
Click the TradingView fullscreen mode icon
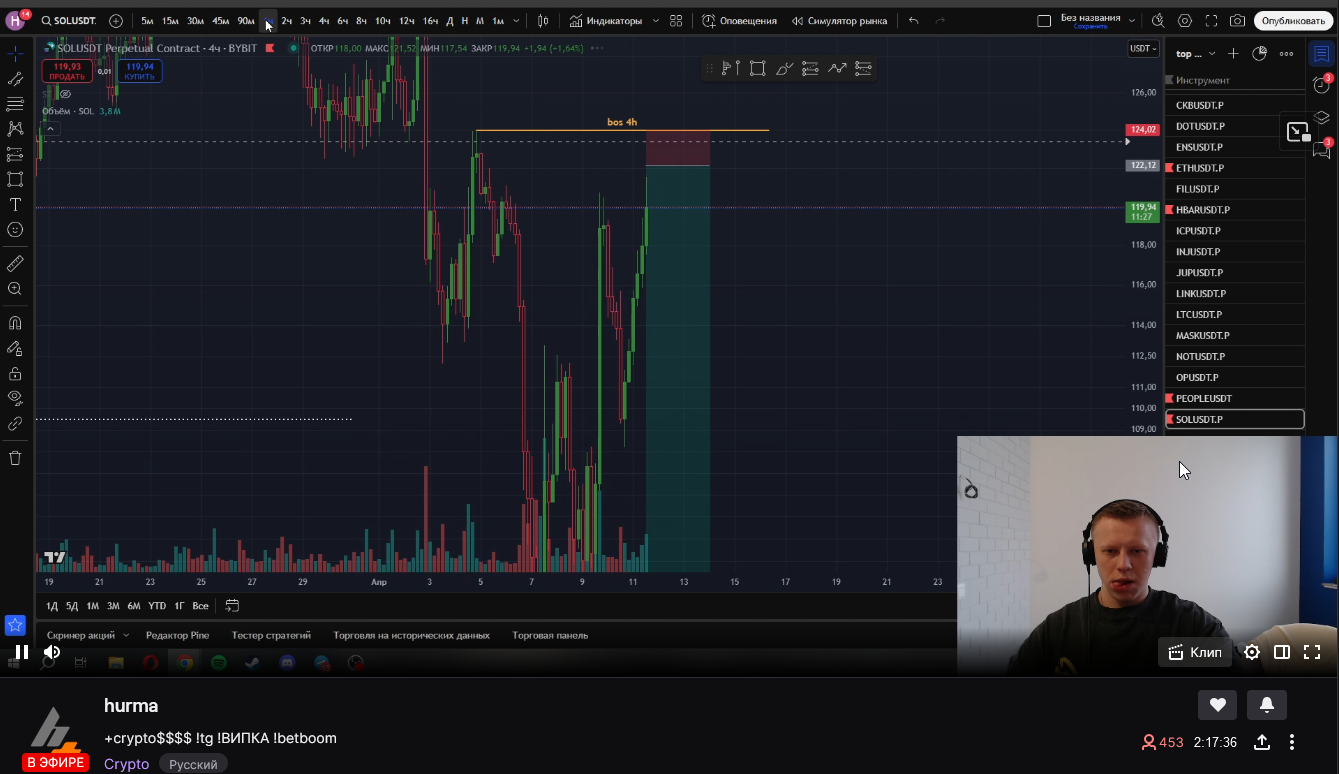point(1211,20)
